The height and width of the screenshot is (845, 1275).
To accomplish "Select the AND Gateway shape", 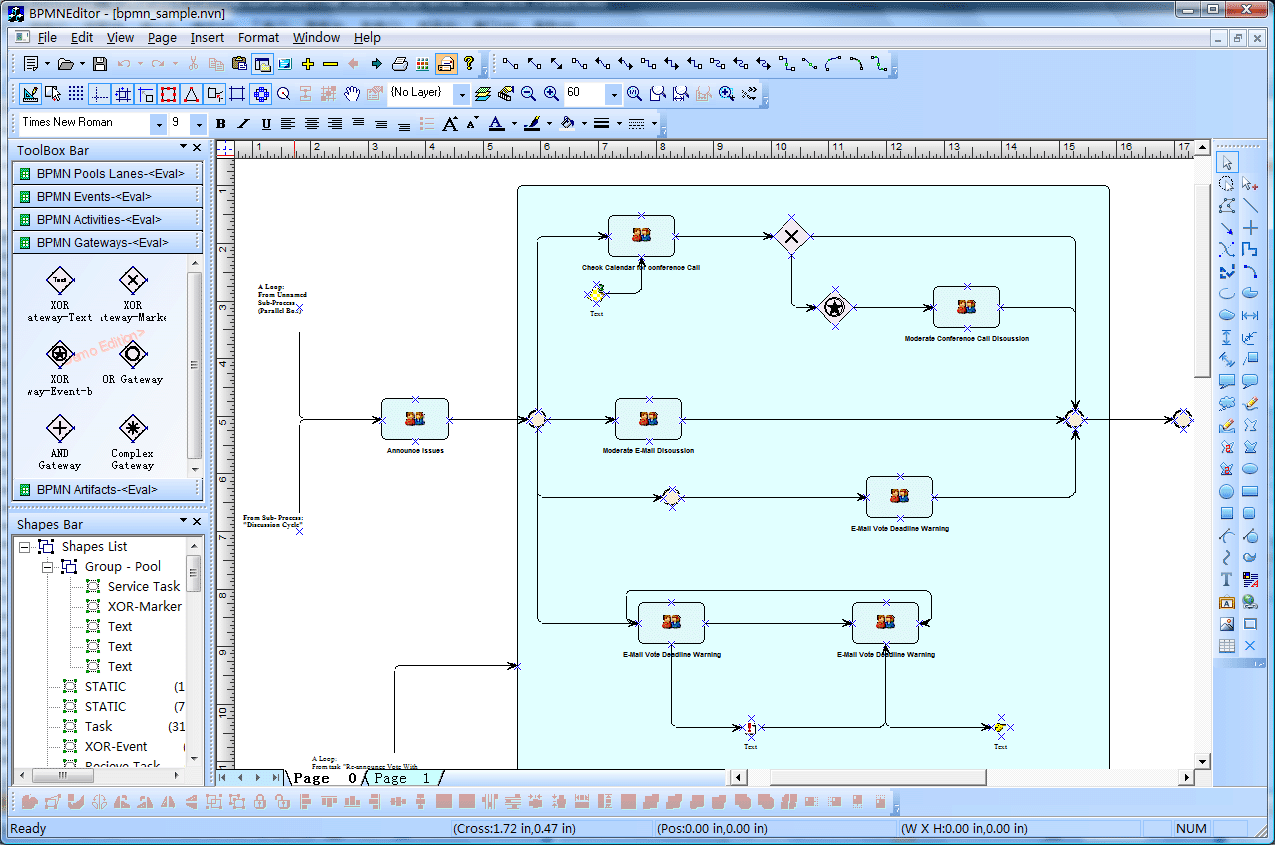I will pos(60,442).
